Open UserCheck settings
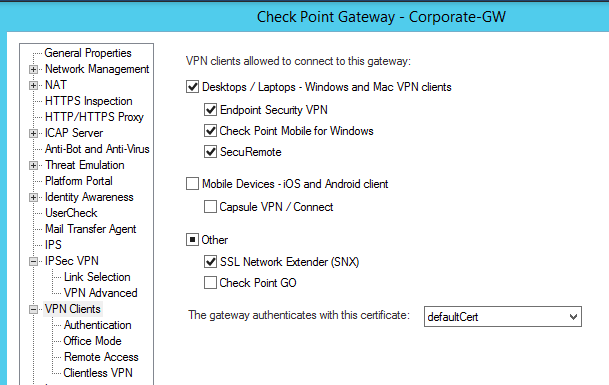The height and width of the screenshot is (385, 609). [71, 213]
